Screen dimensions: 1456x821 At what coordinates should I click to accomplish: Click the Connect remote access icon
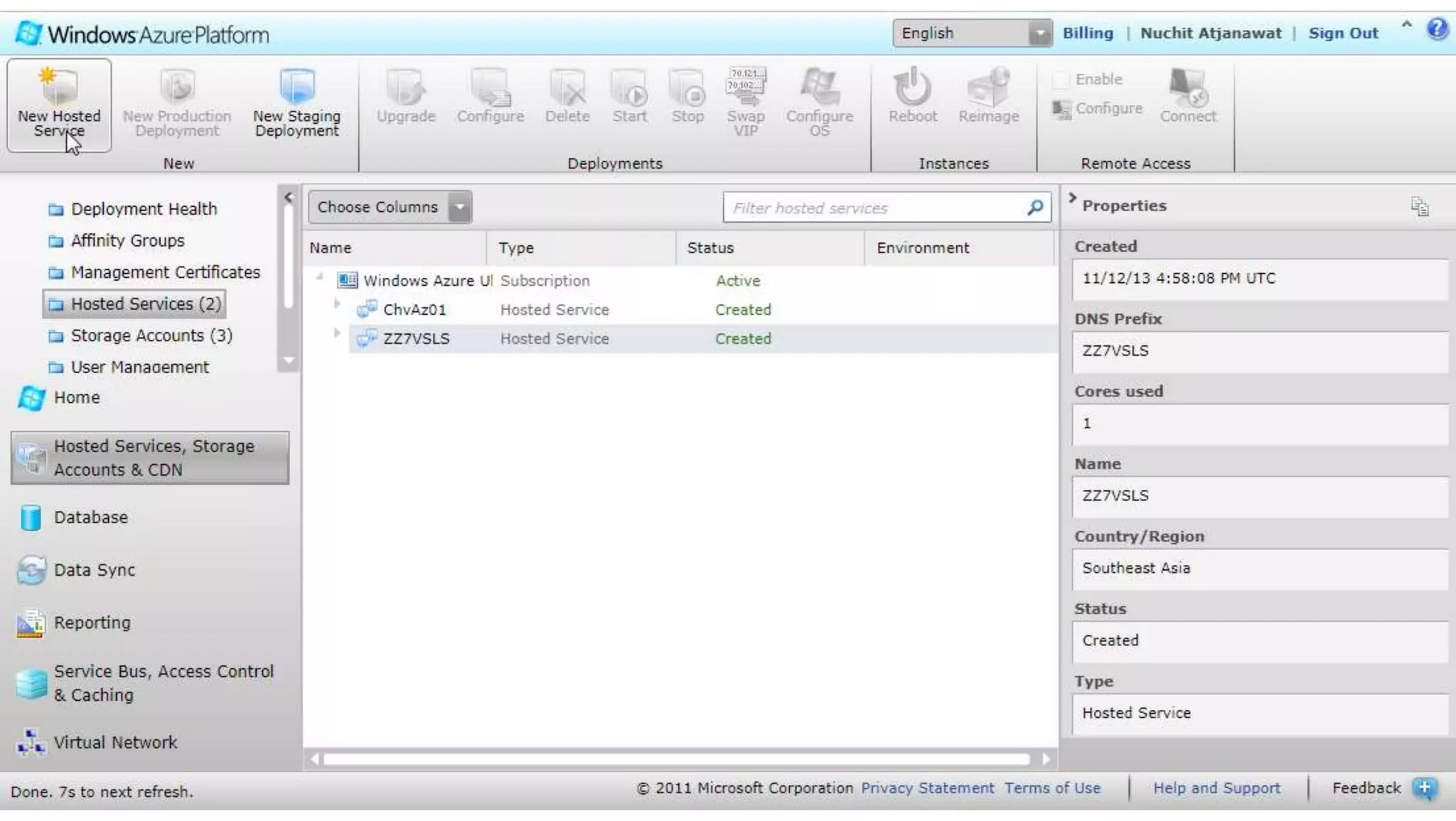1187,88
